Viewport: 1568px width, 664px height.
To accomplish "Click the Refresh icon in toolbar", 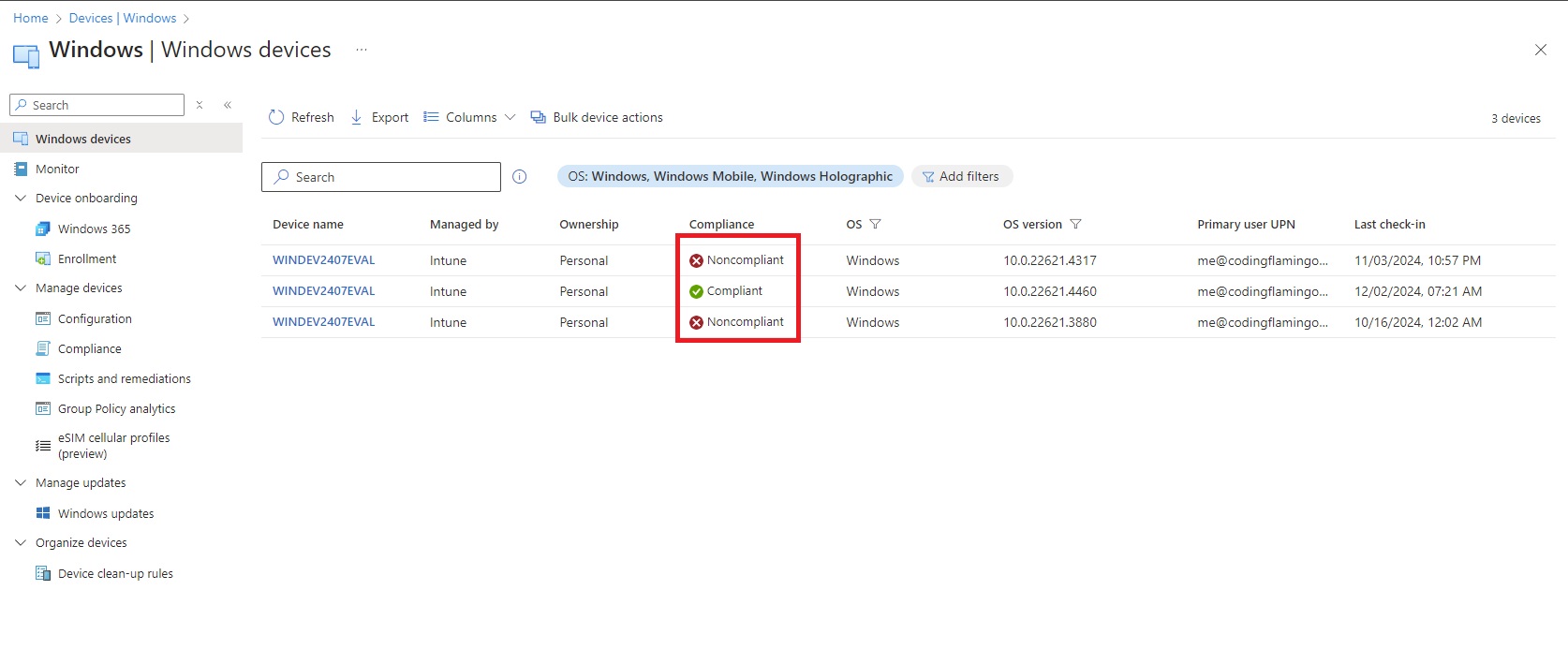I will click(276, 117).
